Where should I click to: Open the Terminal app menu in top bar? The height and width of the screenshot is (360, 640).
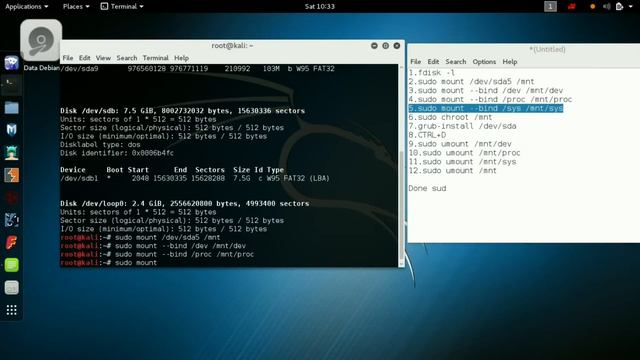pos(122,6)
